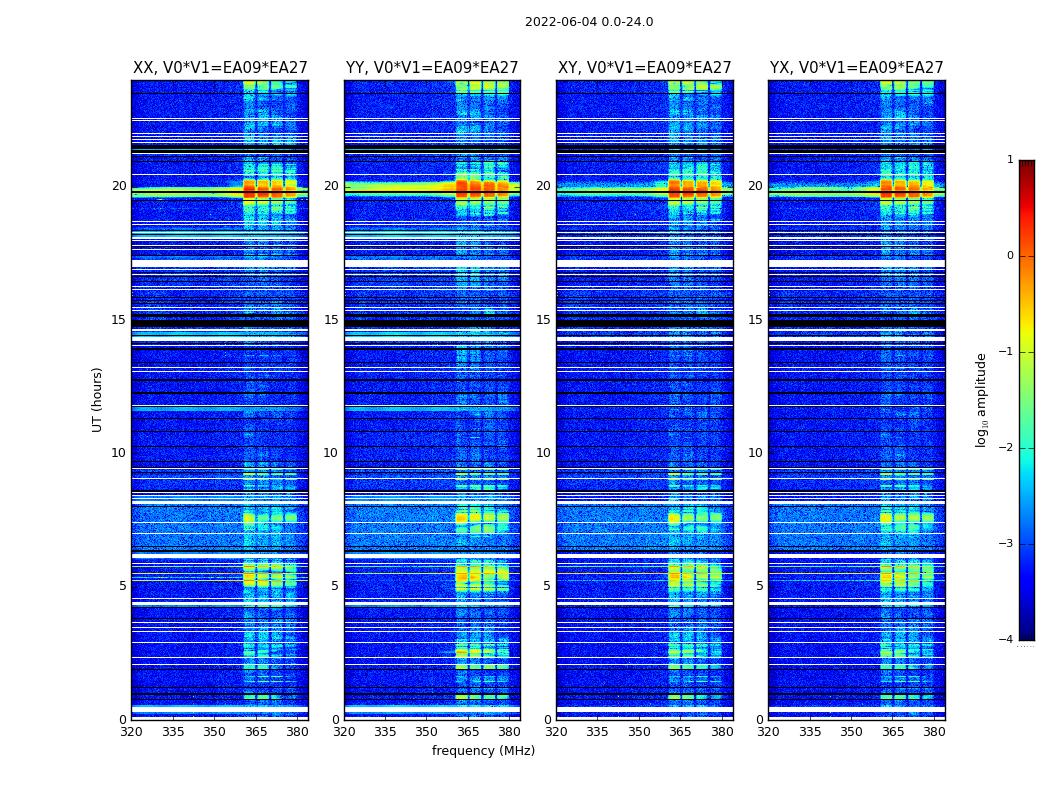The height and width of the screenshot is (800, 1050).
Task: Click the 320 tick label under YX panel
Action: tap(768, 732)
